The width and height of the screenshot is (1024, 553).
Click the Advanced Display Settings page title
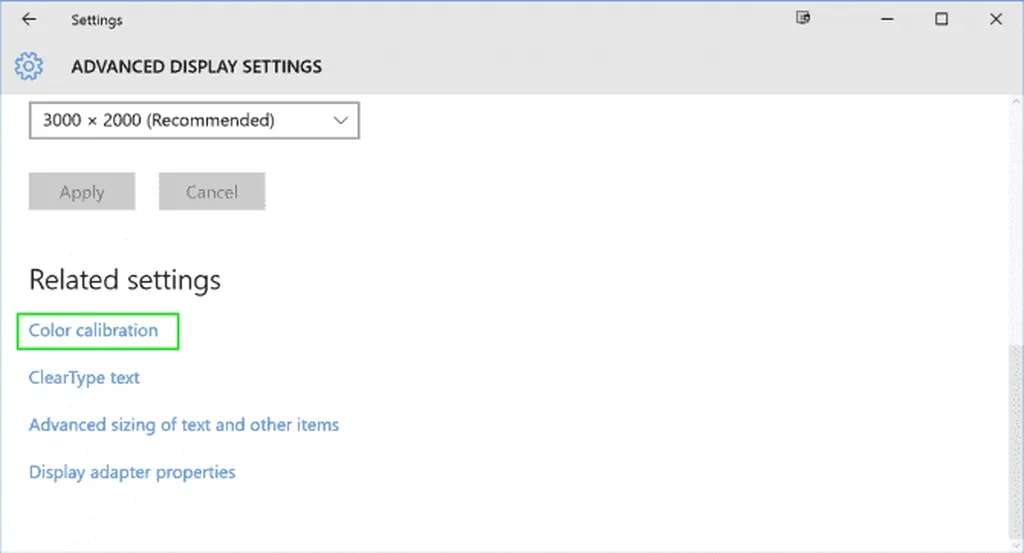[x=196, y=67]
